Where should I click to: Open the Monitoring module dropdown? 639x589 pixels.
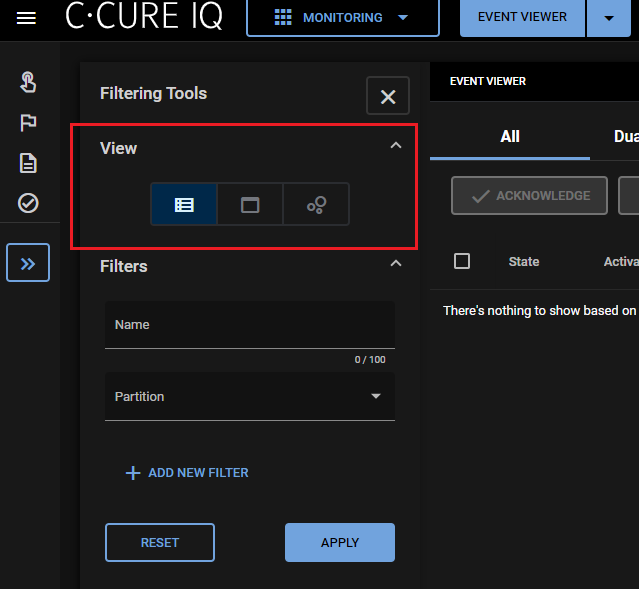342,18
